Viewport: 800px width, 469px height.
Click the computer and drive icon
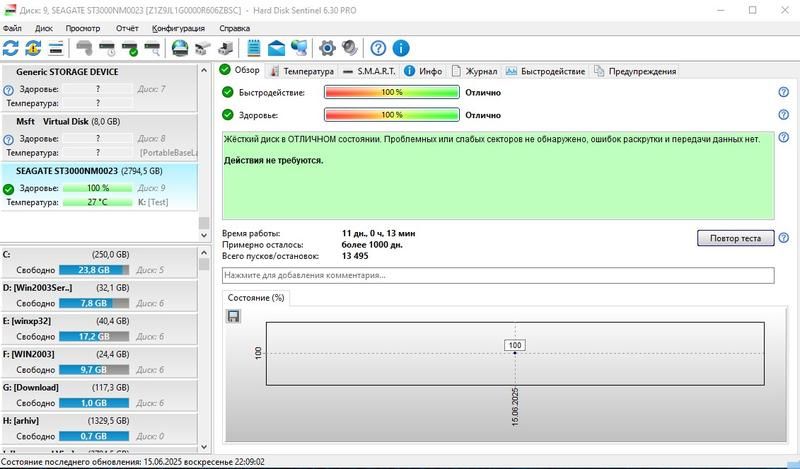[x=225, y=48]
